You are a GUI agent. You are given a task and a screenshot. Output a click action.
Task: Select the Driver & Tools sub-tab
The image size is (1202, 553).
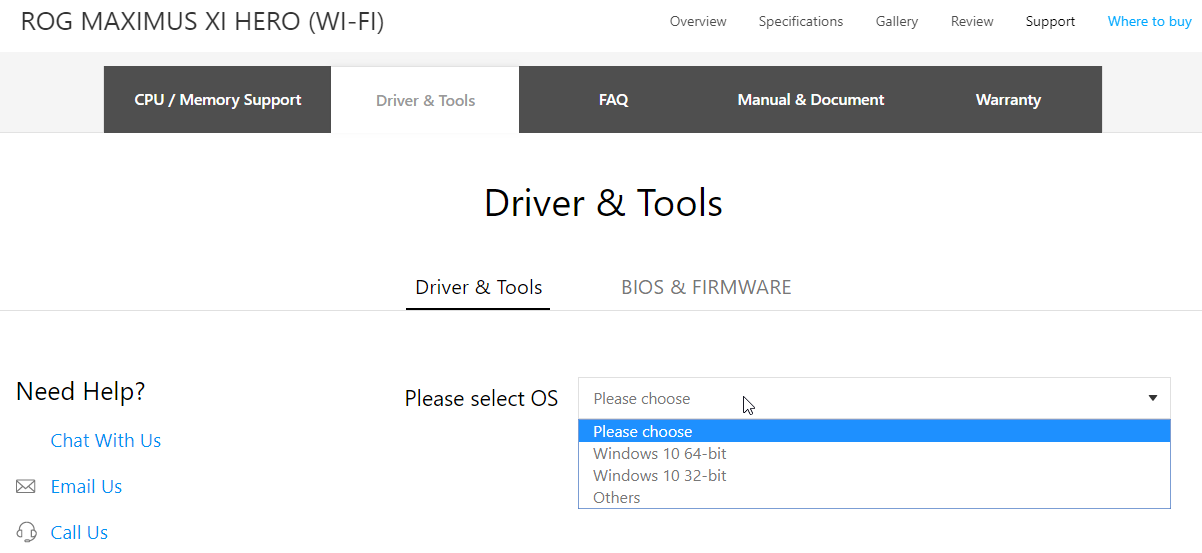(x=478, y=288)
